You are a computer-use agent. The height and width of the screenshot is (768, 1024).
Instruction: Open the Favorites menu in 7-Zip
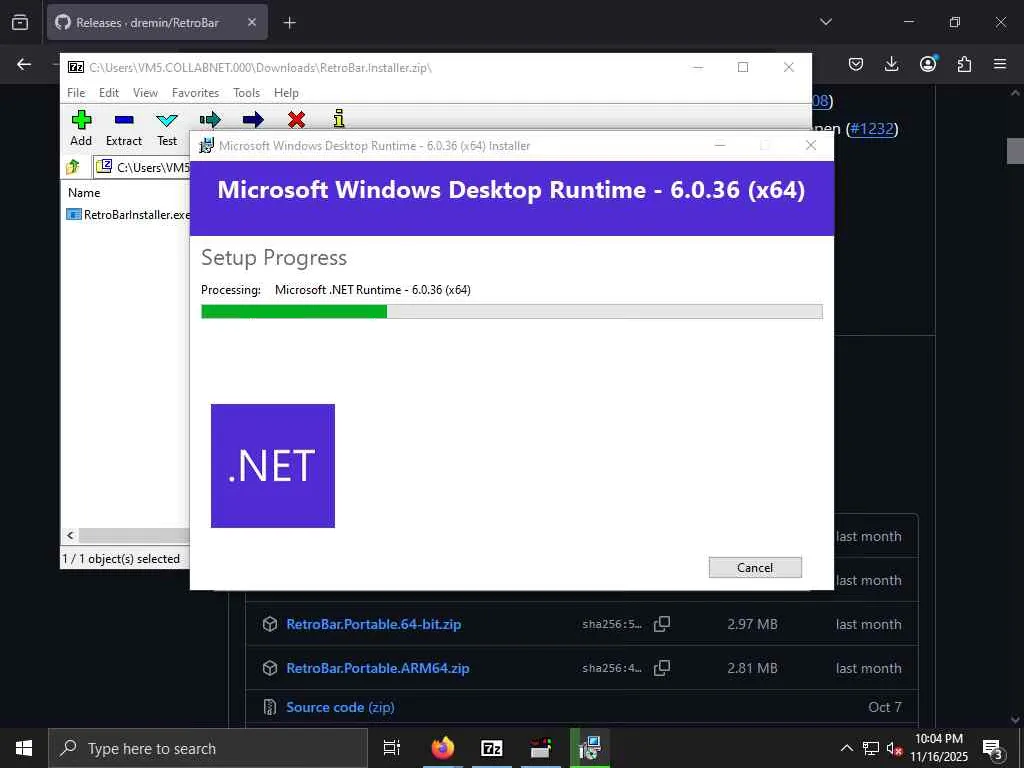[x=195, y=93]
